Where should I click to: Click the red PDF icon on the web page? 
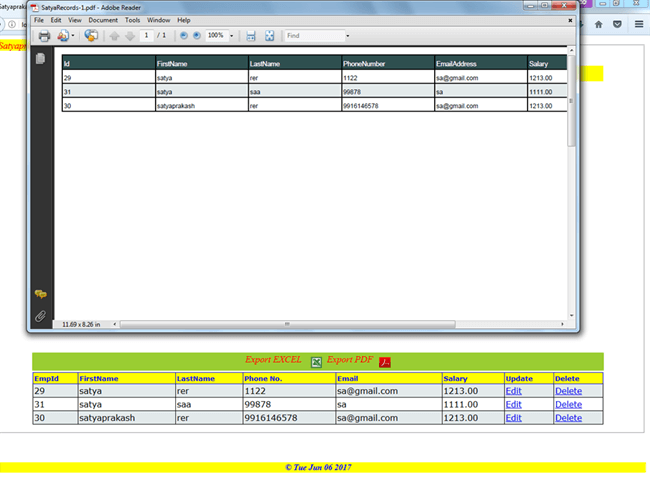[385, 362]
